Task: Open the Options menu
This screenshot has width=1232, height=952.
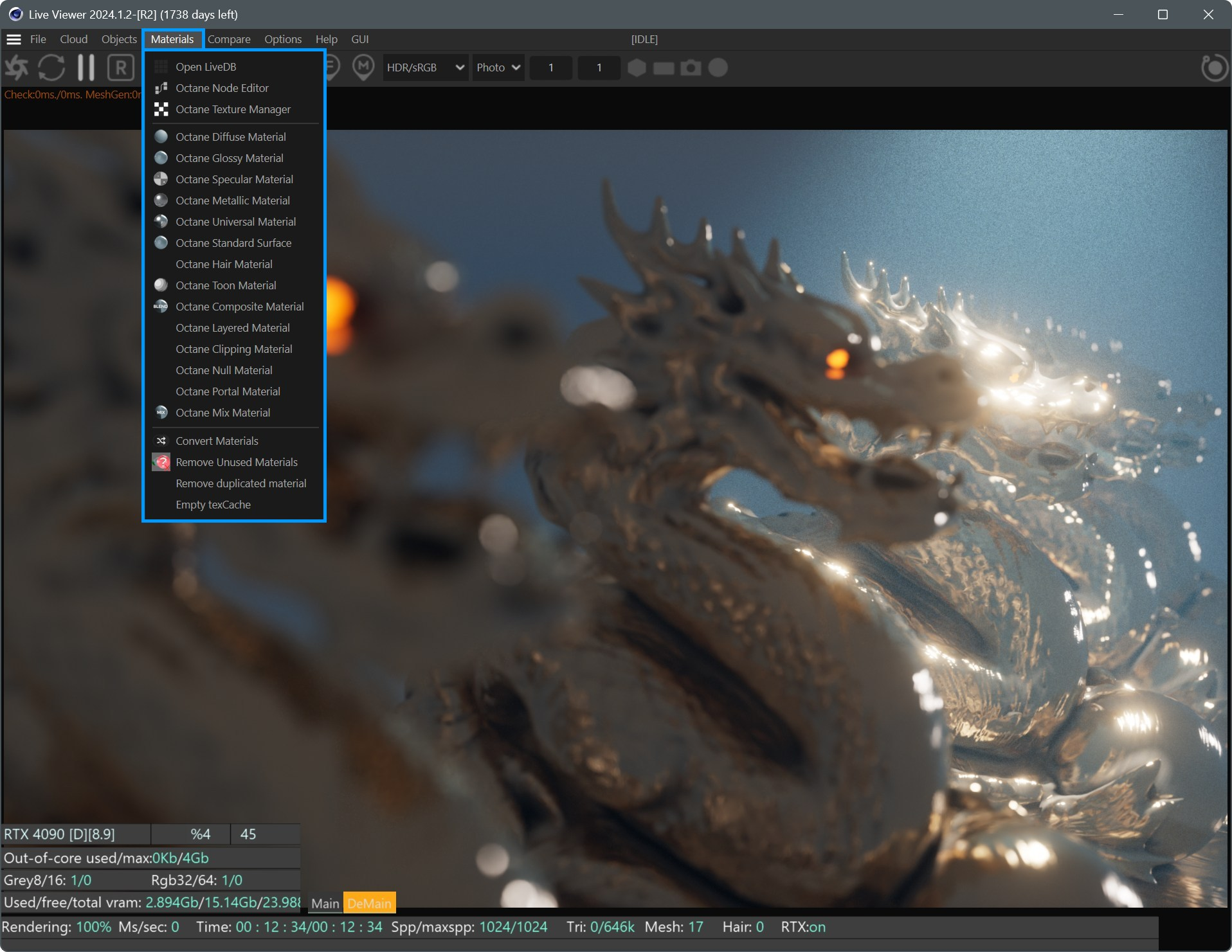Action: pyautogui.click(x=282, y=39)
